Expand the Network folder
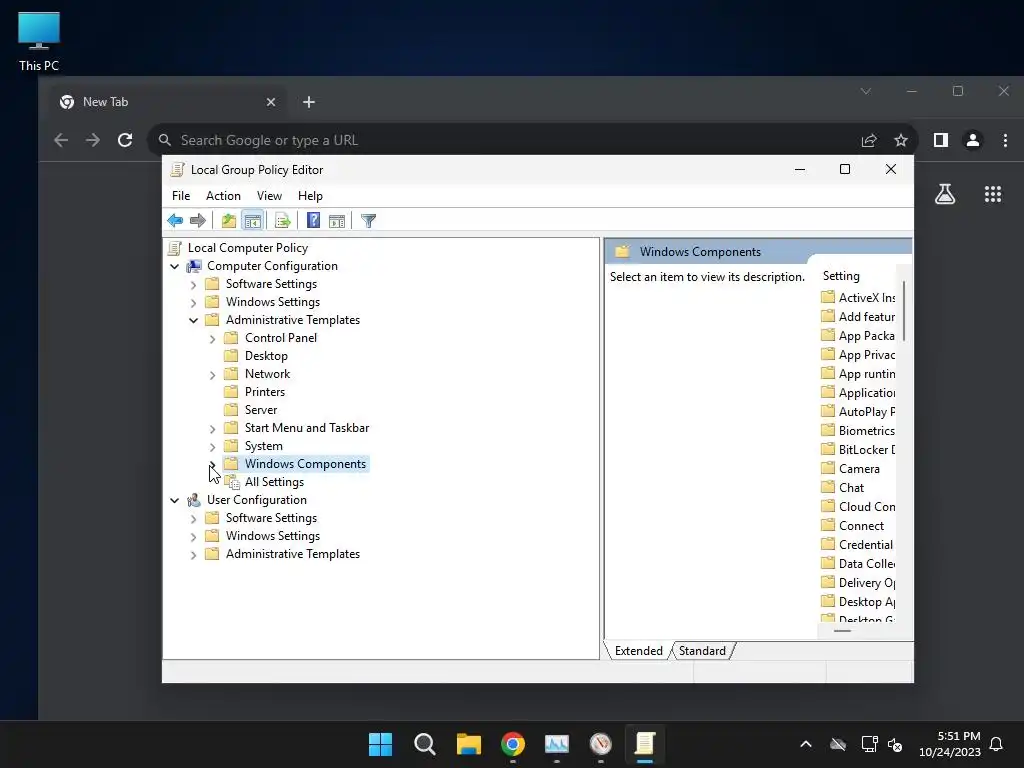Image resolution: width=1024 pixels, height=768 pixels. tap(212, 375)
